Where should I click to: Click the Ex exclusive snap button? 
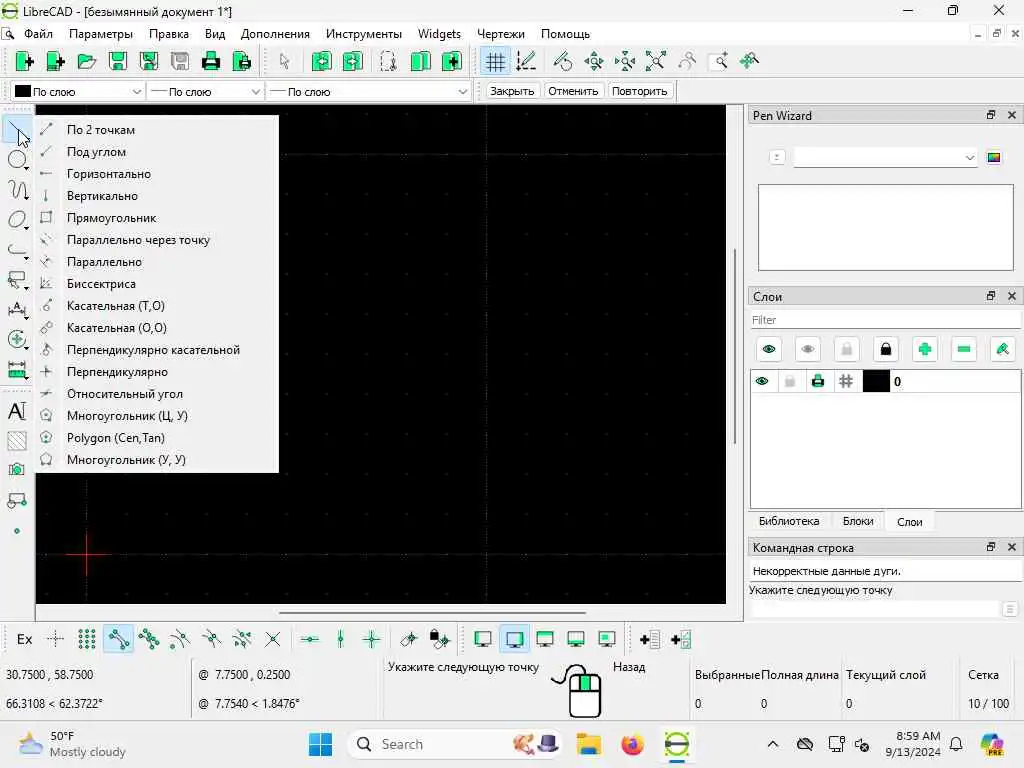(x=24, y=639)
